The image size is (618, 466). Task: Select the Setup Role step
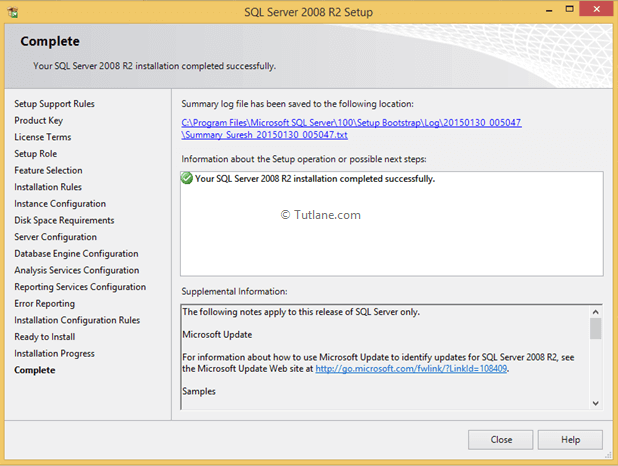point(36,153)
